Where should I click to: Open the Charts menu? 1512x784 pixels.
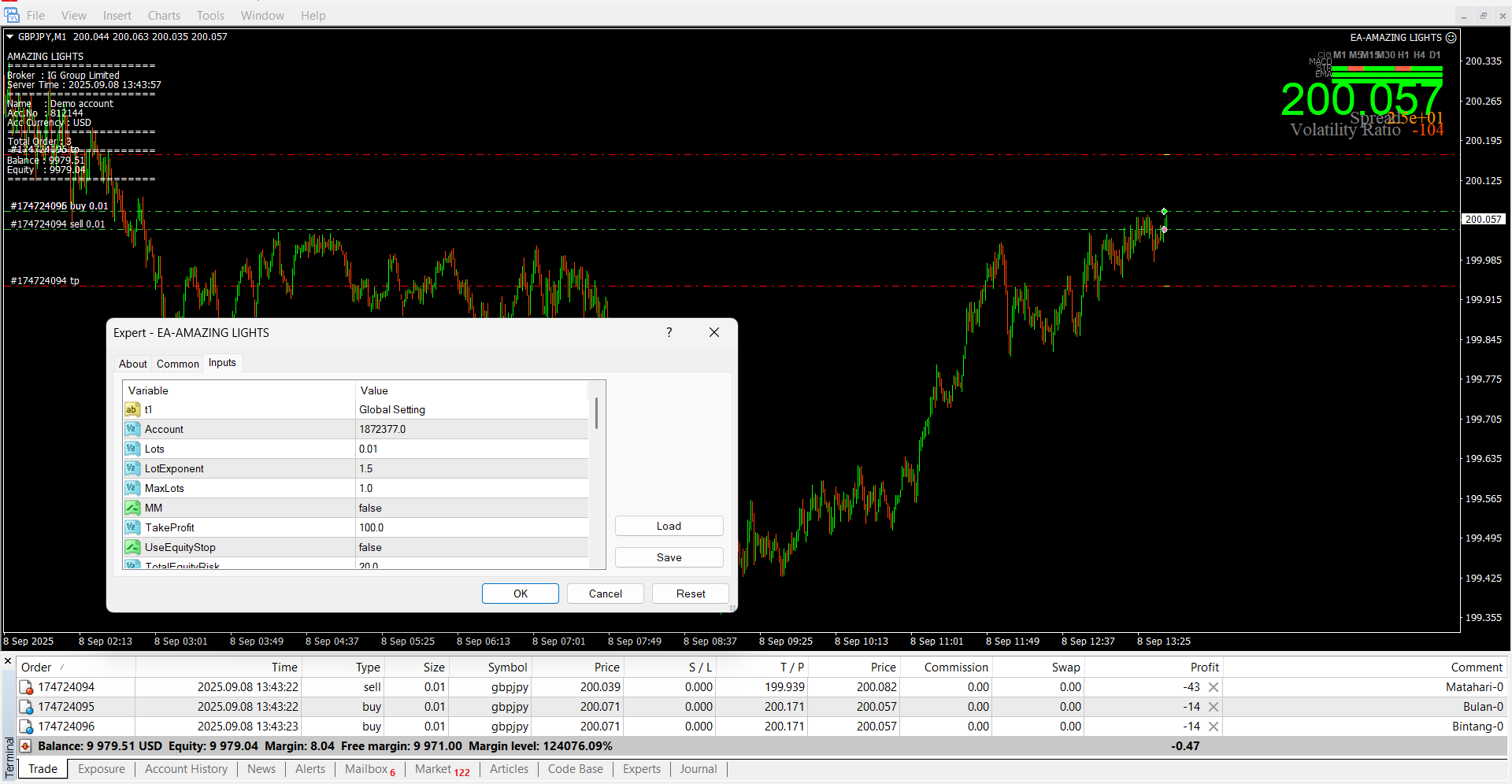click(164, 16)
